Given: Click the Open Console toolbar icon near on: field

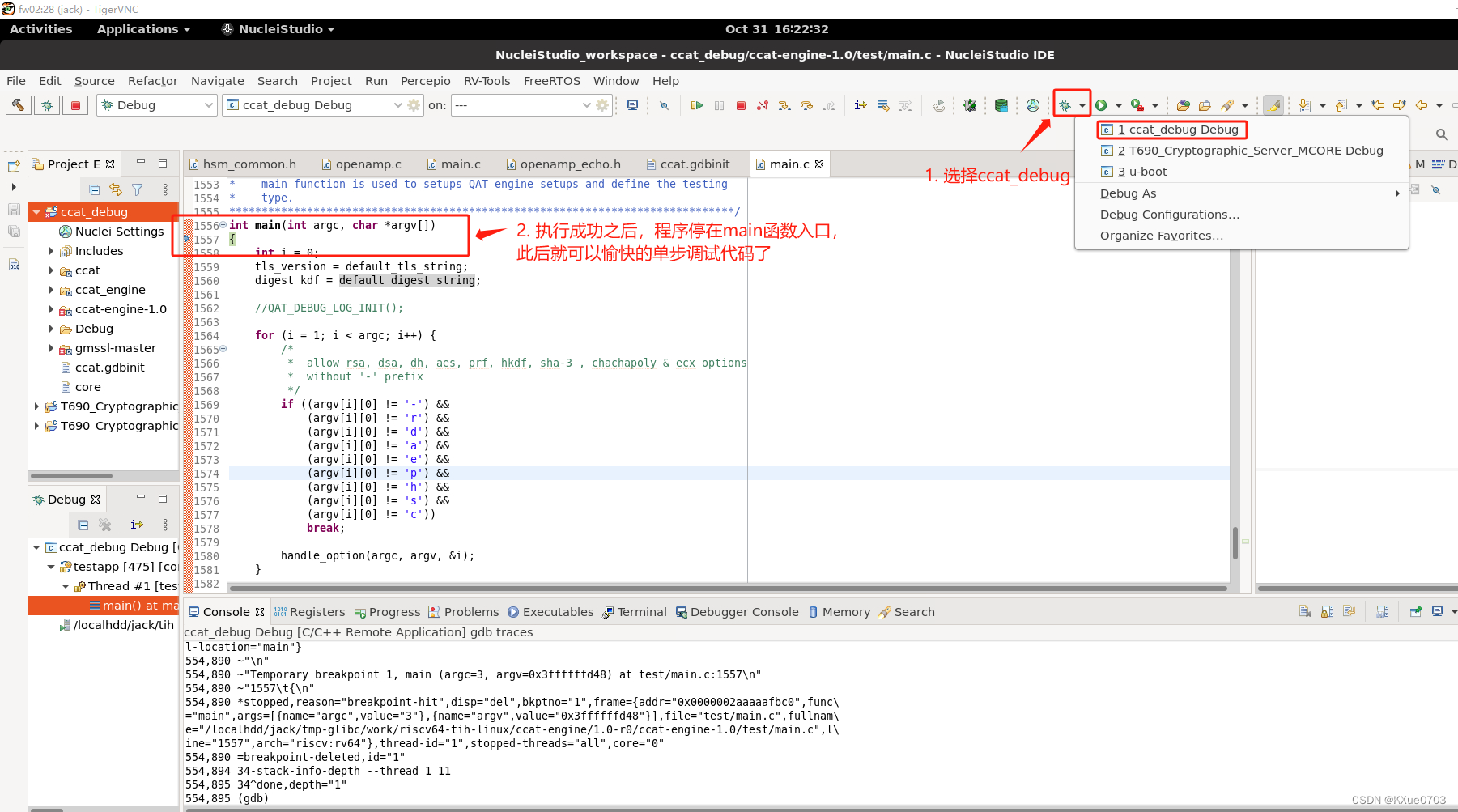Looking at the screenshot, I should pyautogui.click(x=633, y=105).
